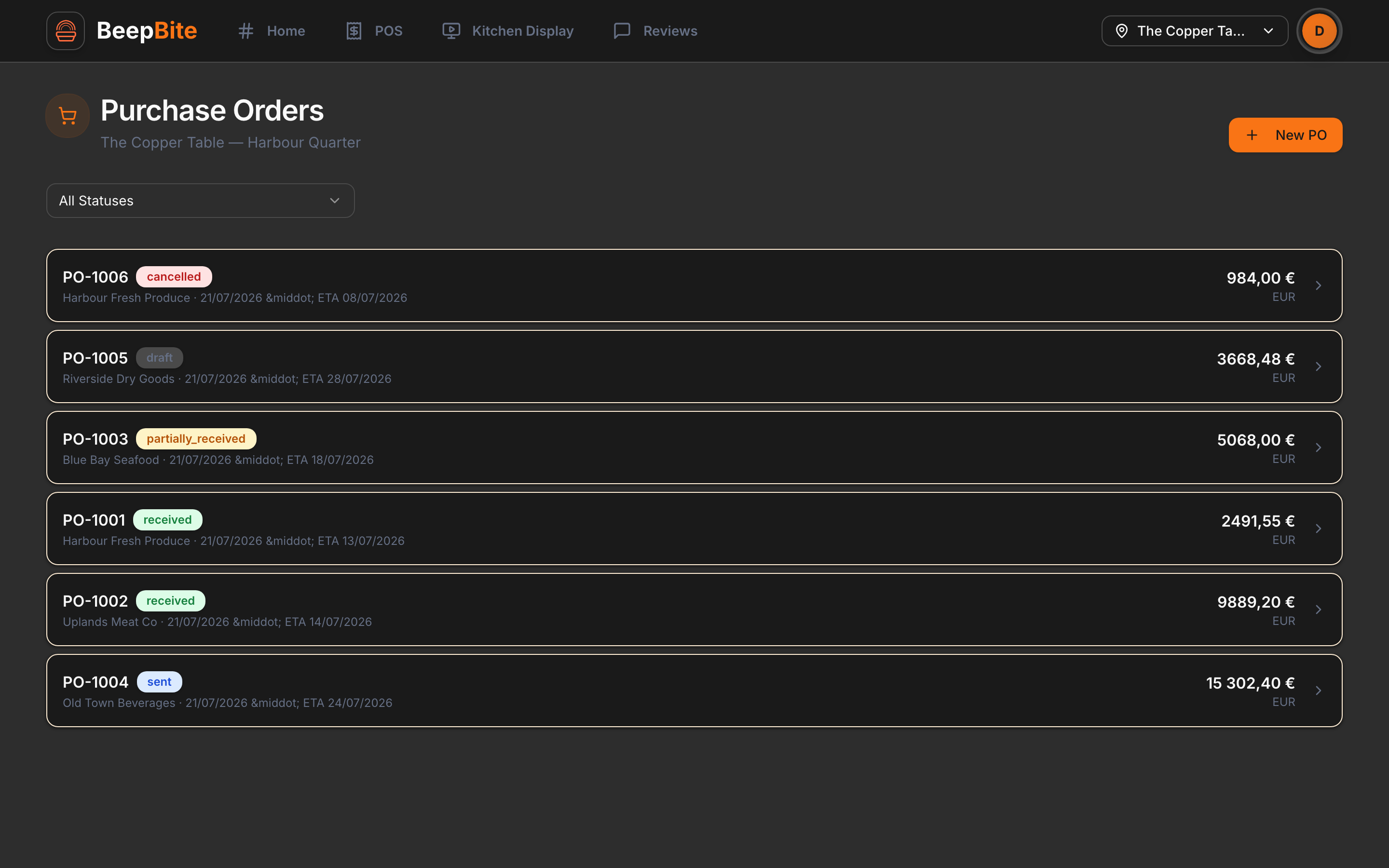
Task: Click the cancelled status badge
Action: pyautogui.click(x=174, y=277)
